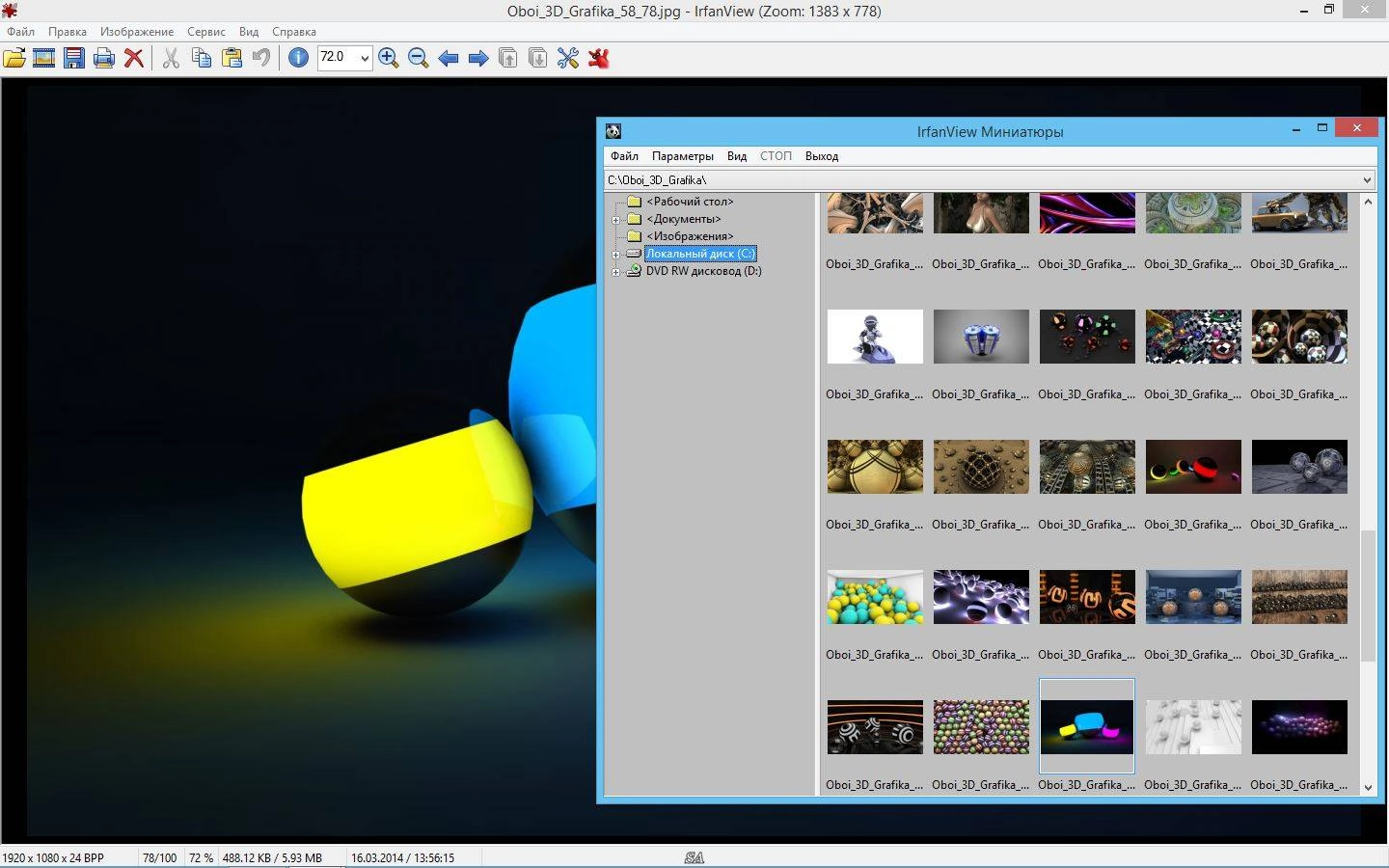The height and width of the screenshot is (868, 1389).
Task: Select the <Документы> folder
Action: pos(684,219)
